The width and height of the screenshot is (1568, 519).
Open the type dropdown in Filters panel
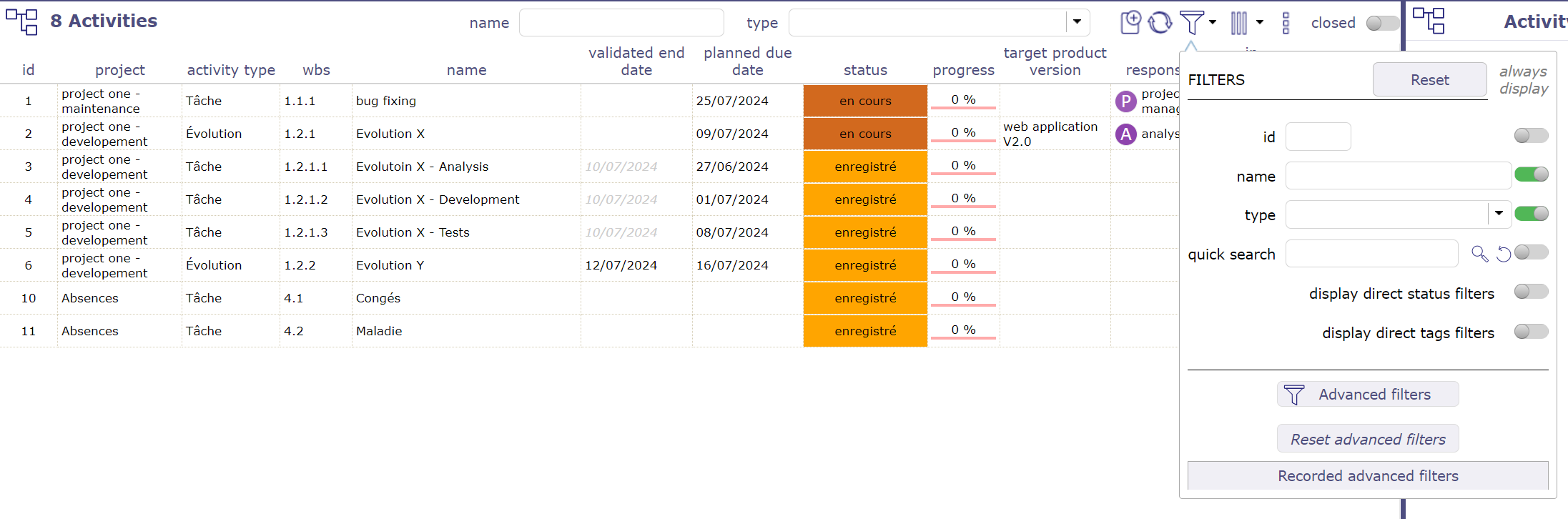1499,214
